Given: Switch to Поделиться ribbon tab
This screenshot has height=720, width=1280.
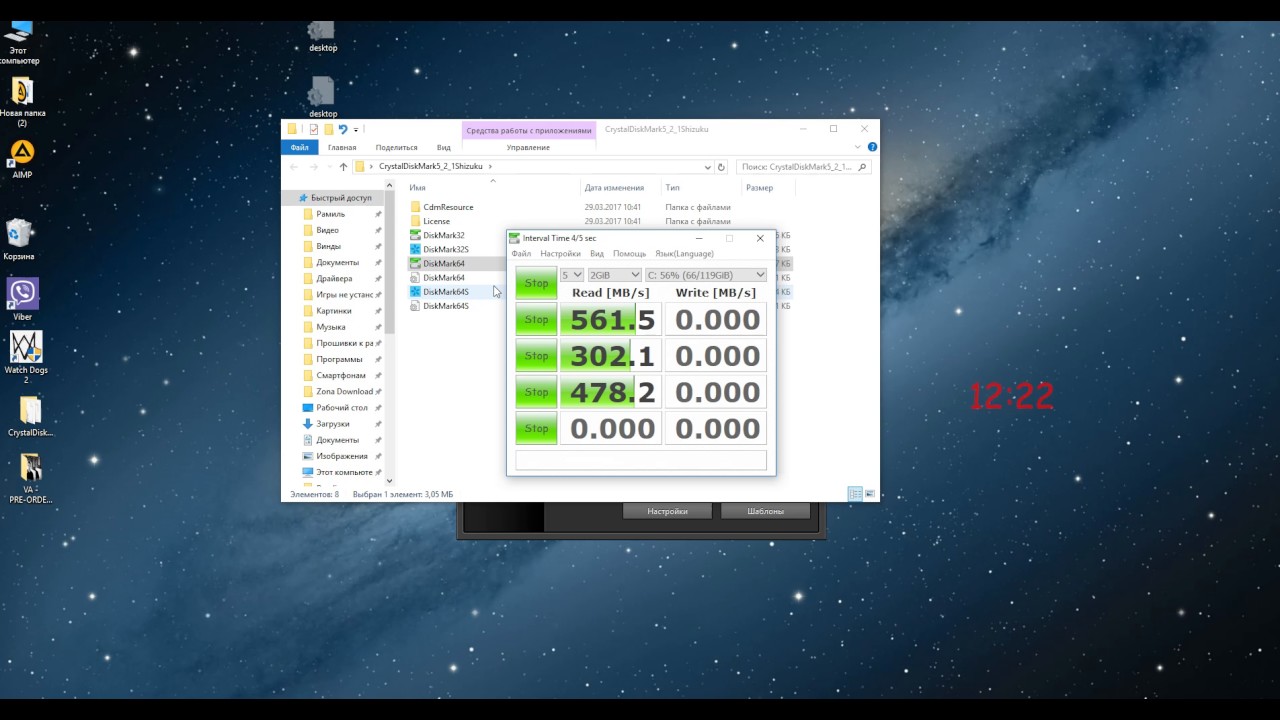Looking at the screenshot, I should pyautogui.click(x=396, y=147).
